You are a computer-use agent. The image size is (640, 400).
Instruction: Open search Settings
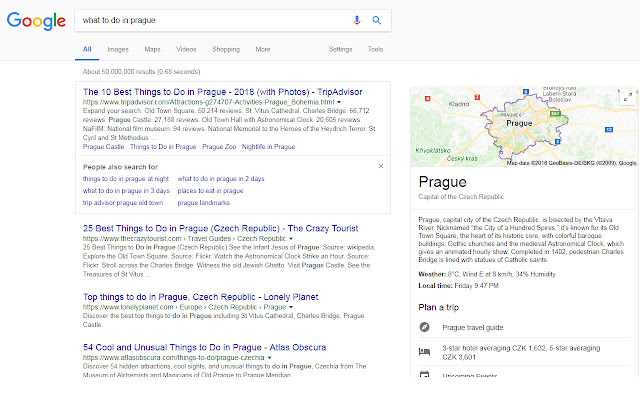(340, 49)
